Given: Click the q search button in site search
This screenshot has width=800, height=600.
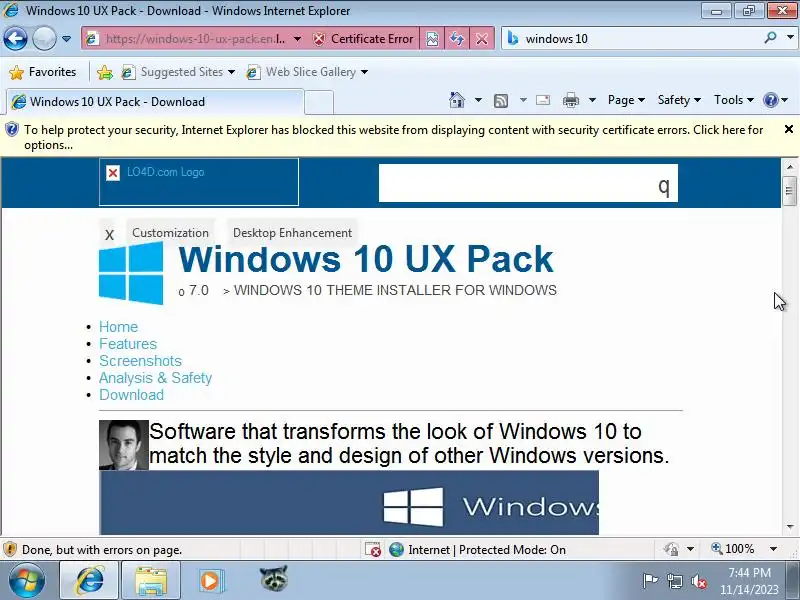Looking at the screenshot, I should pyautogui.click(x=664, y=186).
